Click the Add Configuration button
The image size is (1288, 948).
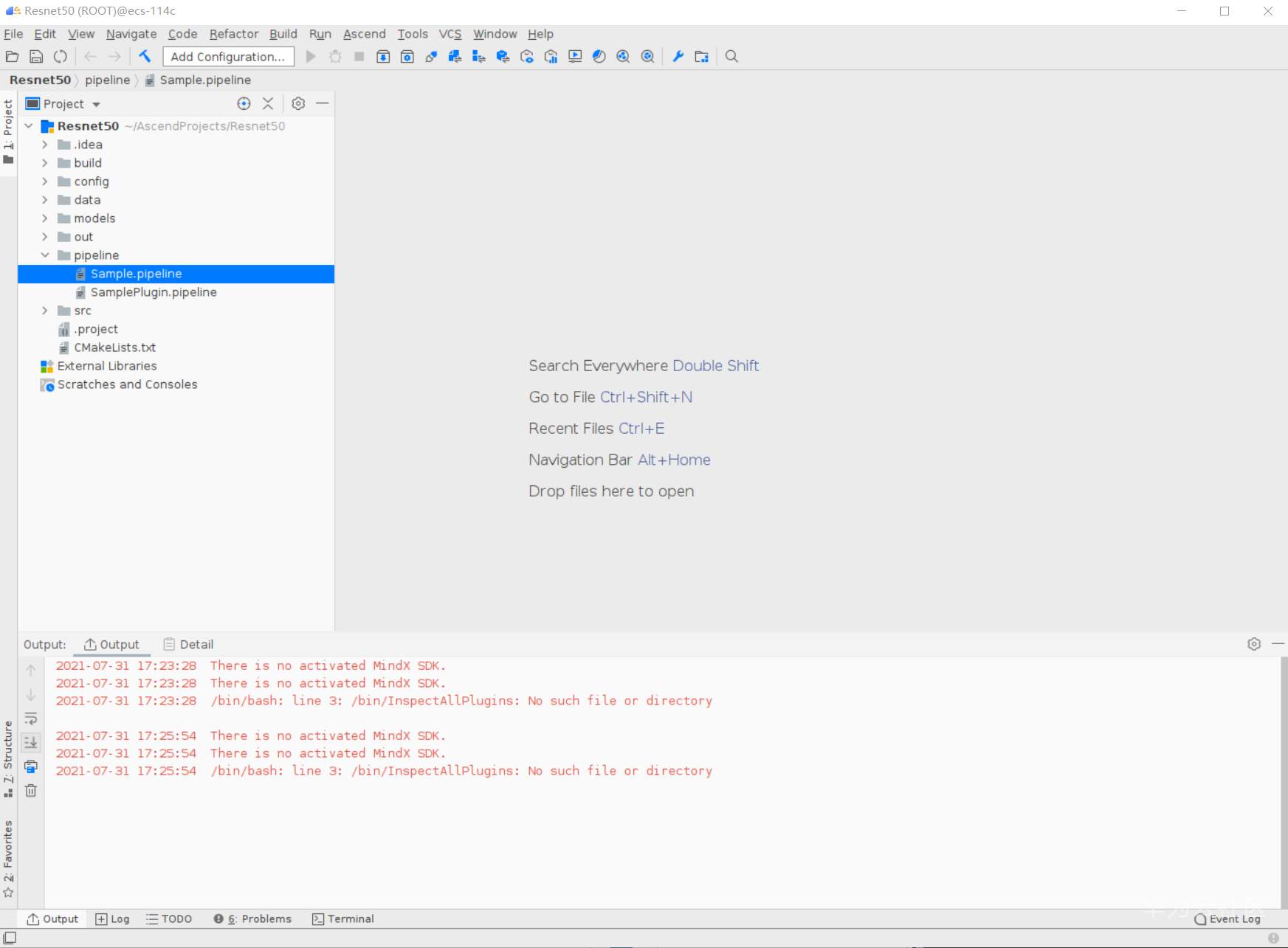[227, 57]
